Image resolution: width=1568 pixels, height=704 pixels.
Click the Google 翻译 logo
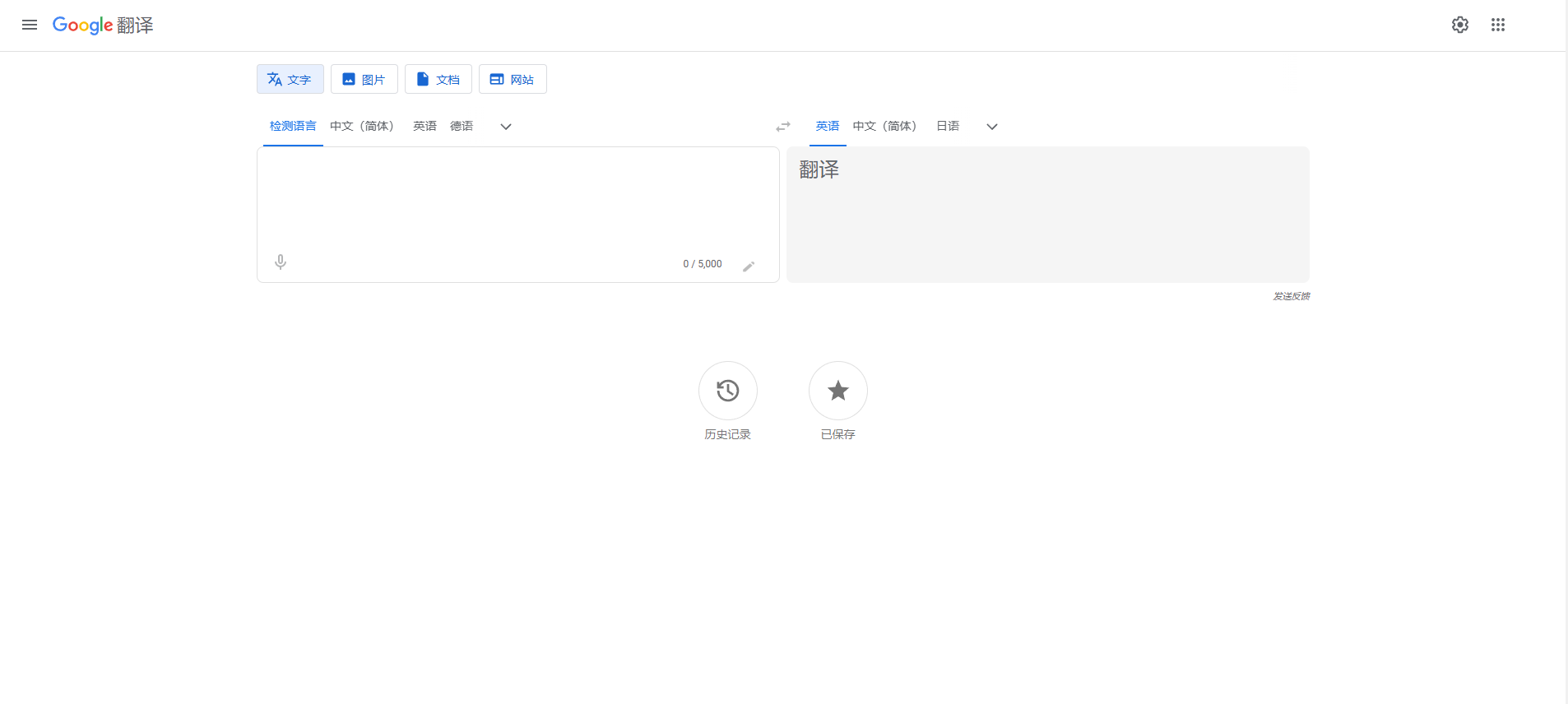[x=103, y=25]
